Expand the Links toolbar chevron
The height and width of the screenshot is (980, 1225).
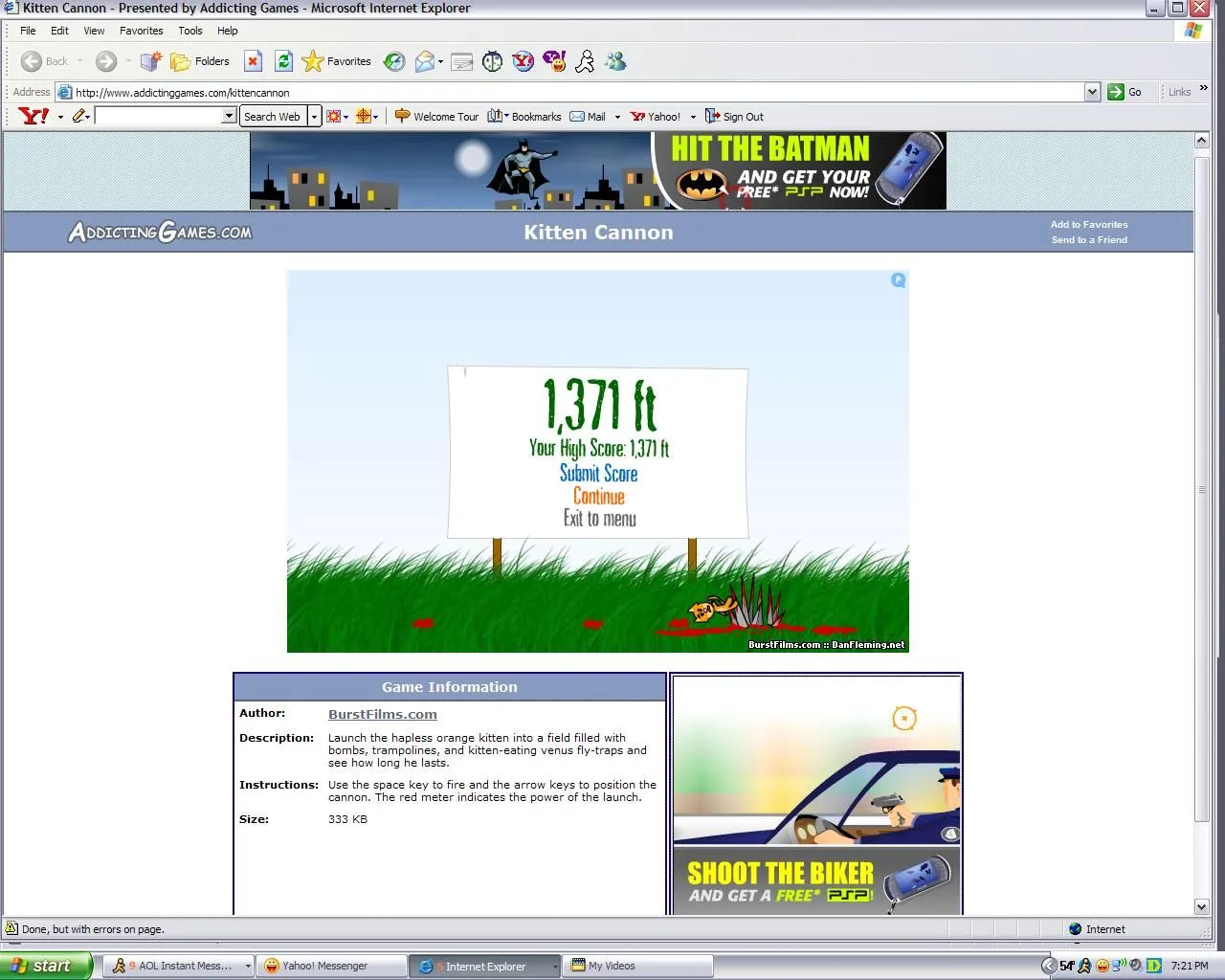point(1203,89)
